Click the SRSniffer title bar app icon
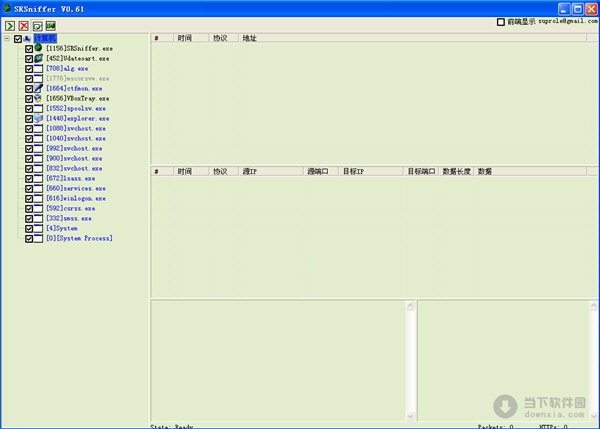The height and width of the screenshot is (429, 600). pos(7,8)
